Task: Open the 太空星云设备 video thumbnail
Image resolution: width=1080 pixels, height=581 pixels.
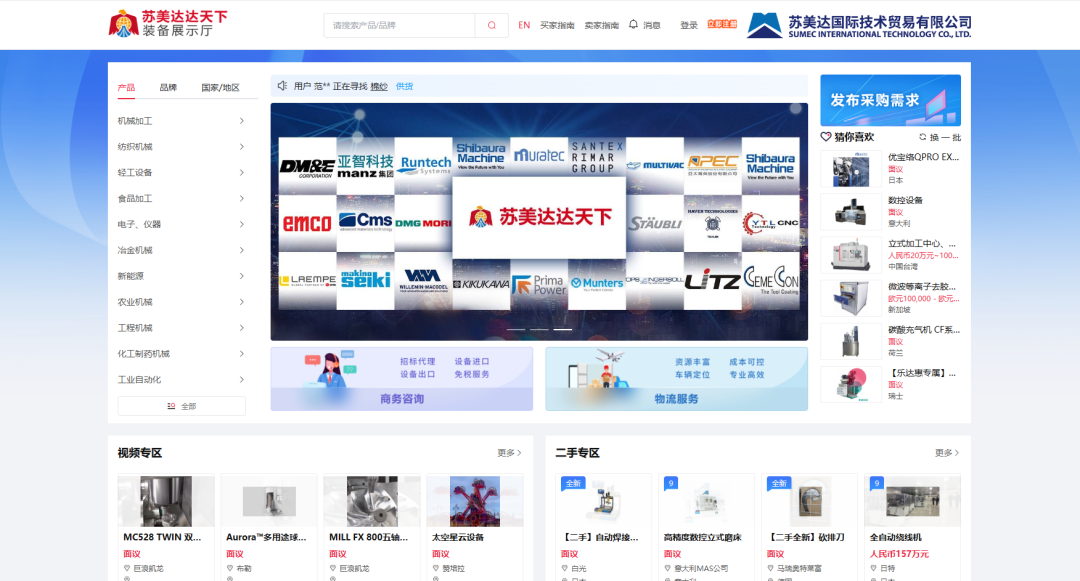Action: [475, 501]
